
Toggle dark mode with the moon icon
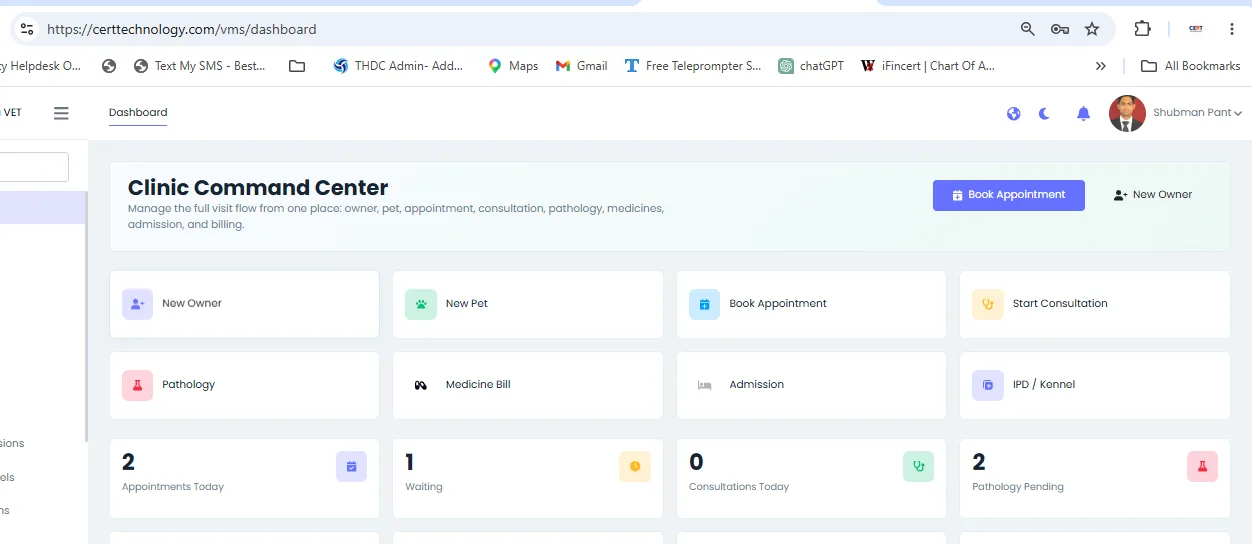coord(1045,114)
